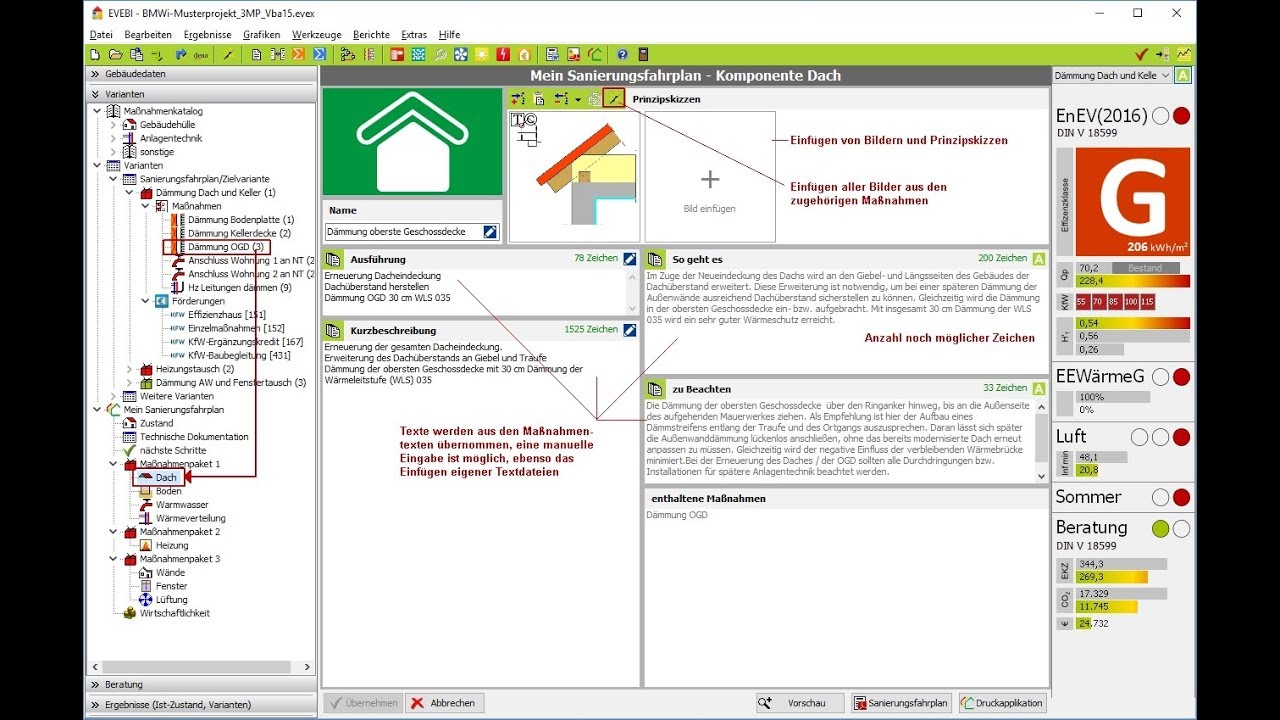This screenshot has height=720, width=1280.
Task: Open the blue help question mark icon
Action: coord(622,55)
